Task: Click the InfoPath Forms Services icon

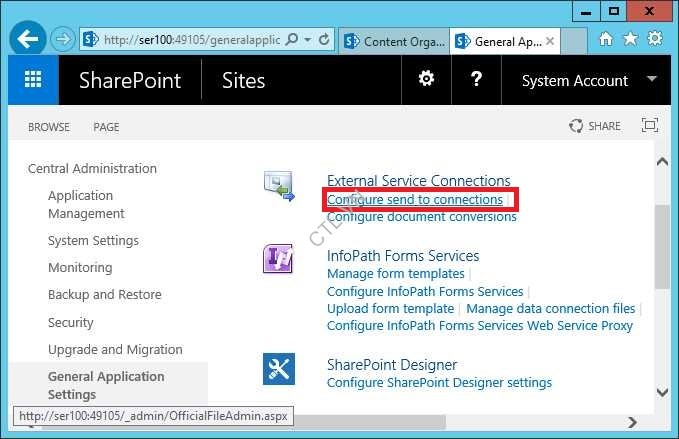Action: pyautogui.click(x=278, y=259)
